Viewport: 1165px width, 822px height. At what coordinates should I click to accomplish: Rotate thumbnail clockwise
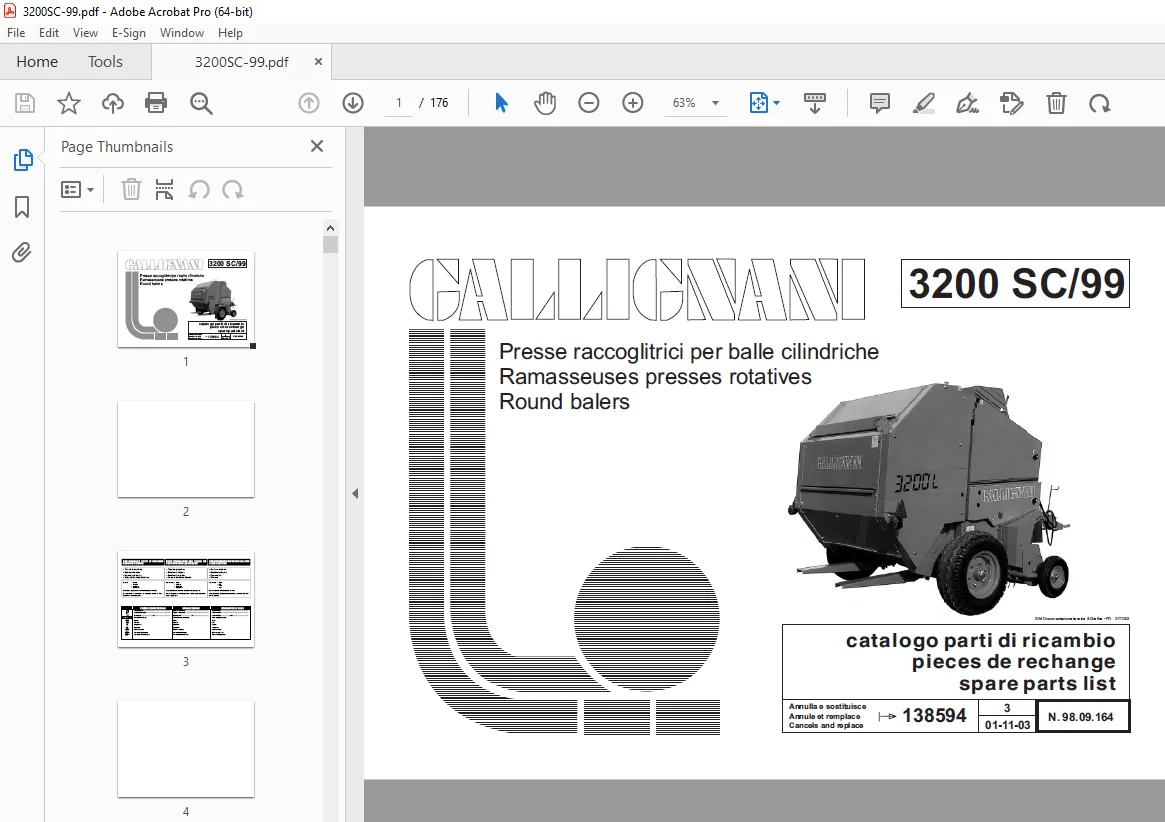(x=233, y=190)
